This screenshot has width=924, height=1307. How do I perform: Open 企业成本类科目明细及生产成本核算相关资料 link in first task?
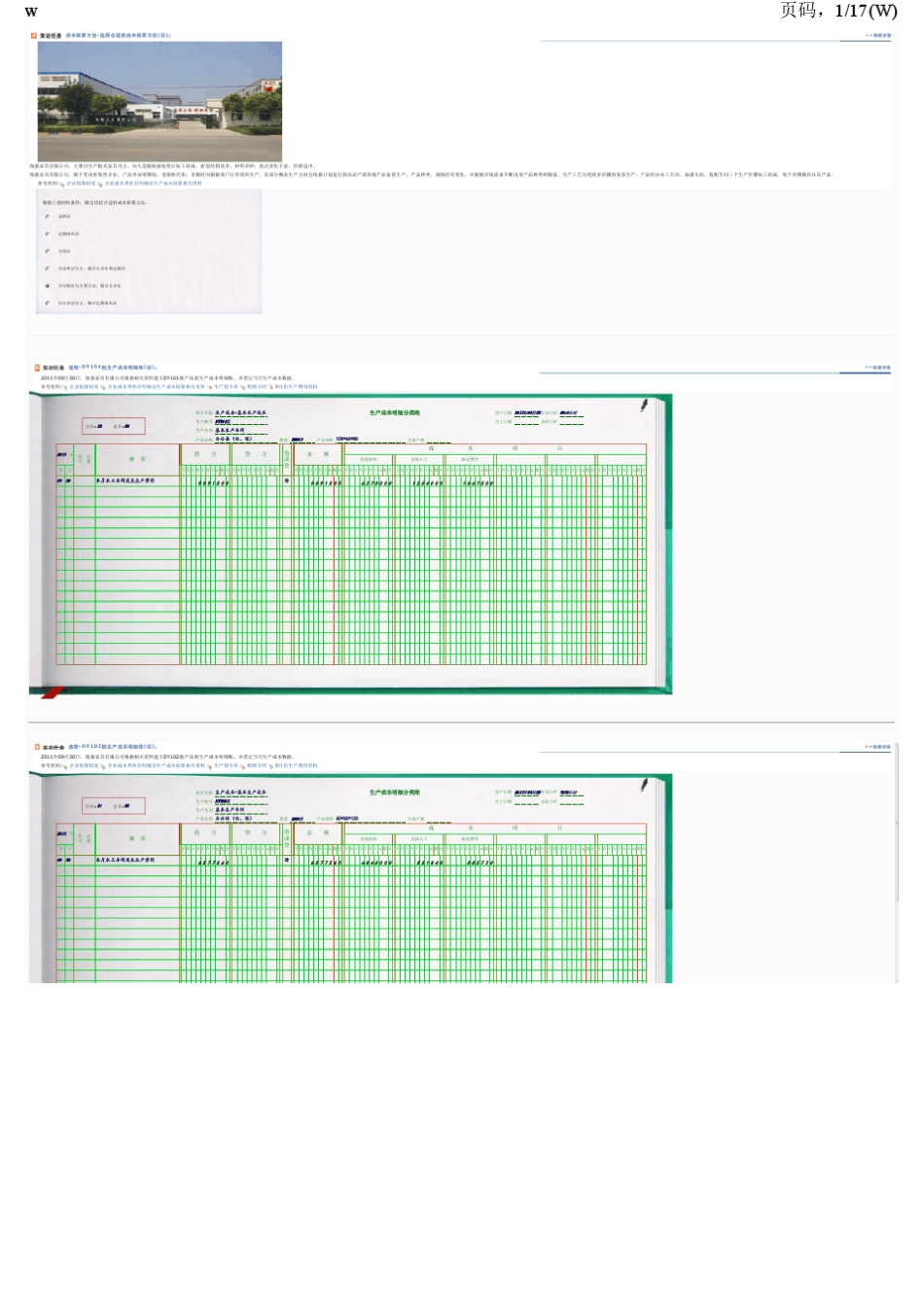[x=154, y=183]
